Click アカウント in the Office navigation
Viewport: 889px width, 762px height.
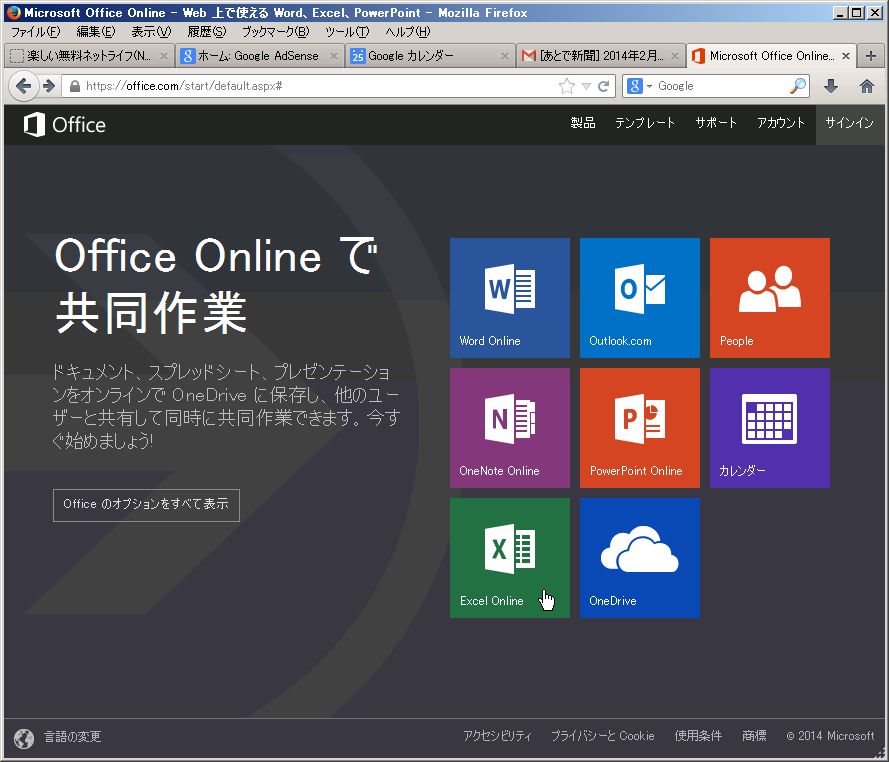(x=781, y=123)
